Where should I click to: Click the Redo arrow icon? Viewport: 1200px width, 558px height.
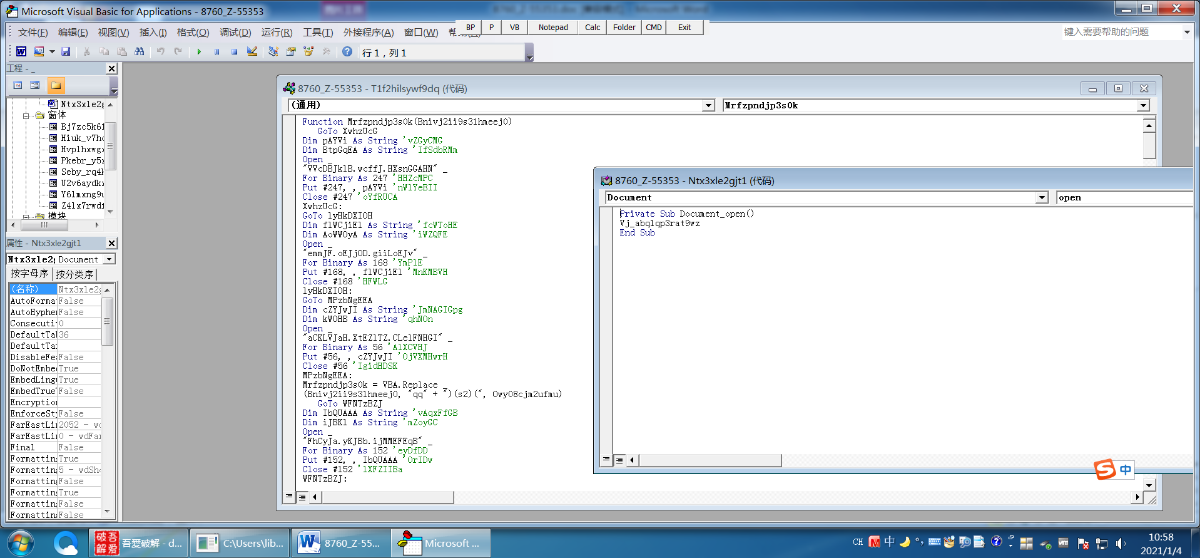pyautogui.click(x=179, y=51)
